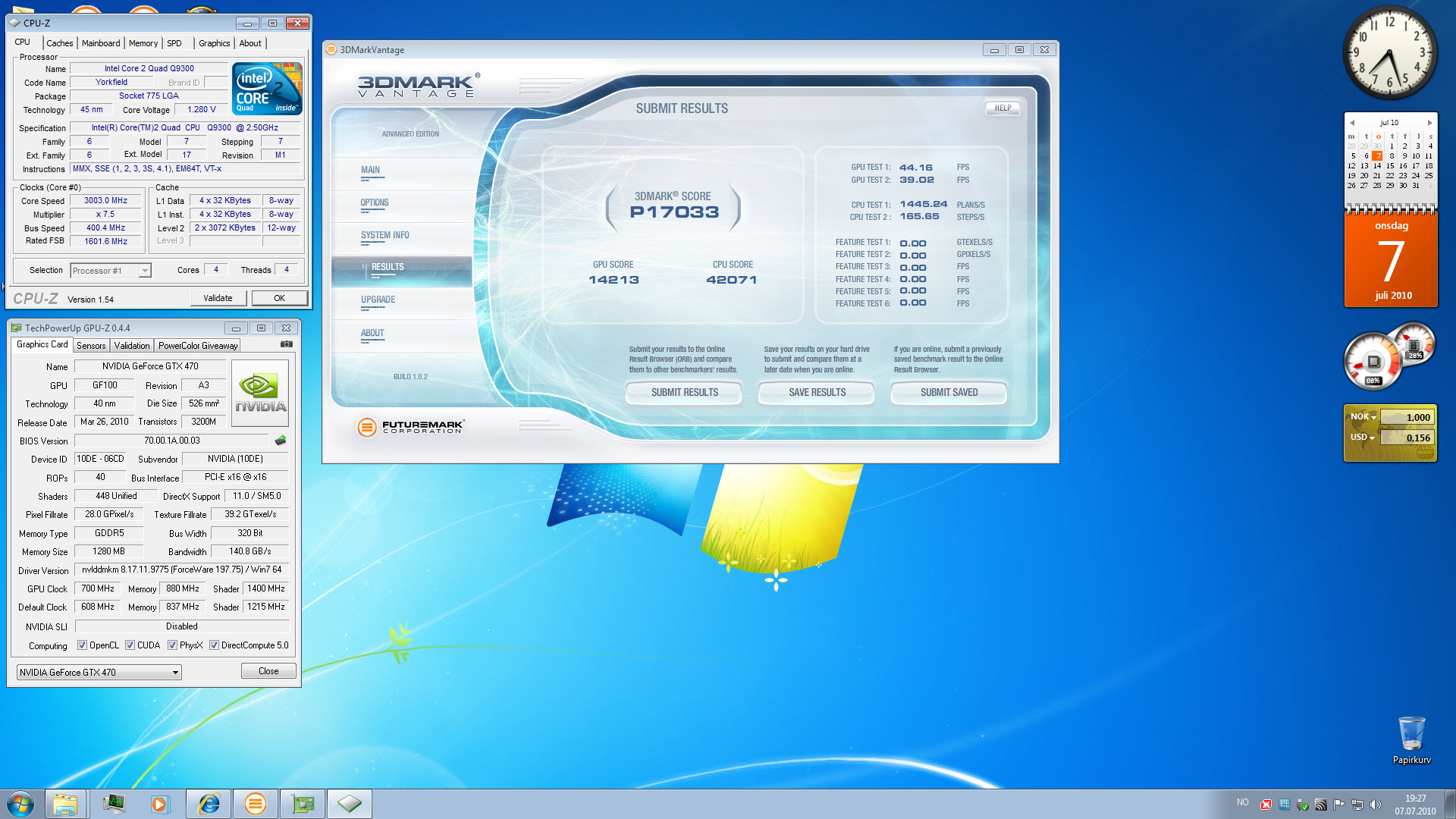Open the USD currency dropdown
Screen dimensions: 1456x819
pos(1363,438)
